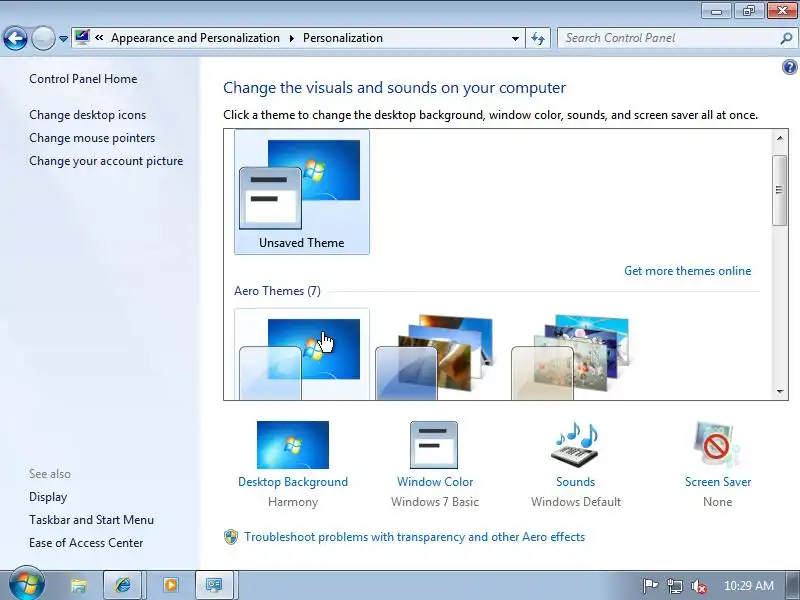The width and height of the screenshot is (800, 600).
Task: Open the Windows Start orb
Action: coord(26,585)
